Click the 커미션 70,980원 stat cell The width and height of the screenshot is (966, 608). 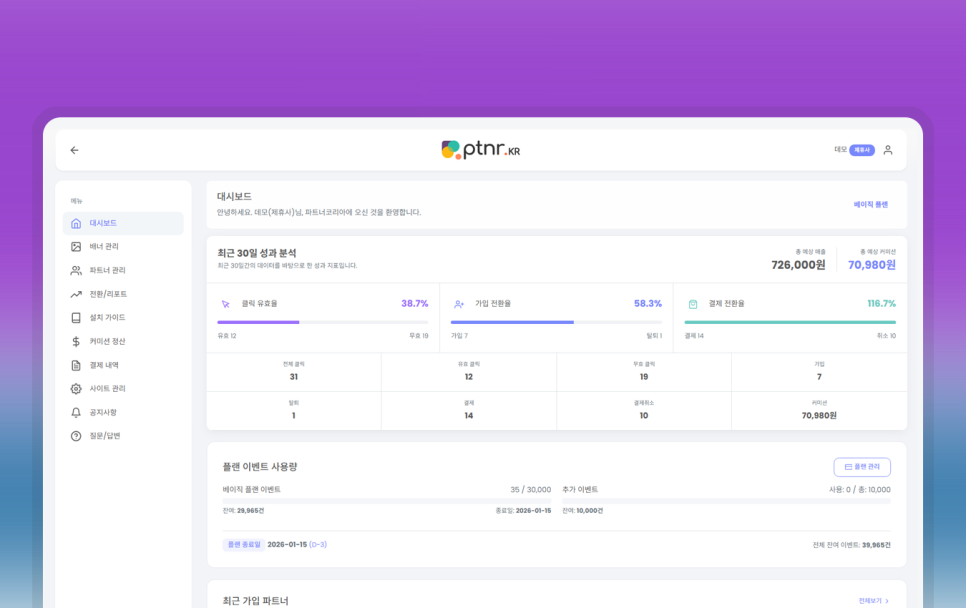click(819, 410)
